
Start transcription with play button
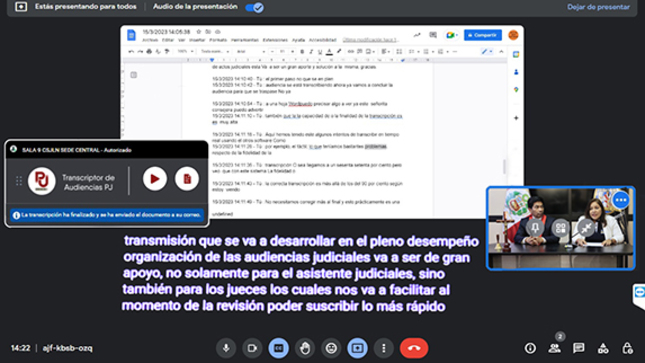coord(155,179)
